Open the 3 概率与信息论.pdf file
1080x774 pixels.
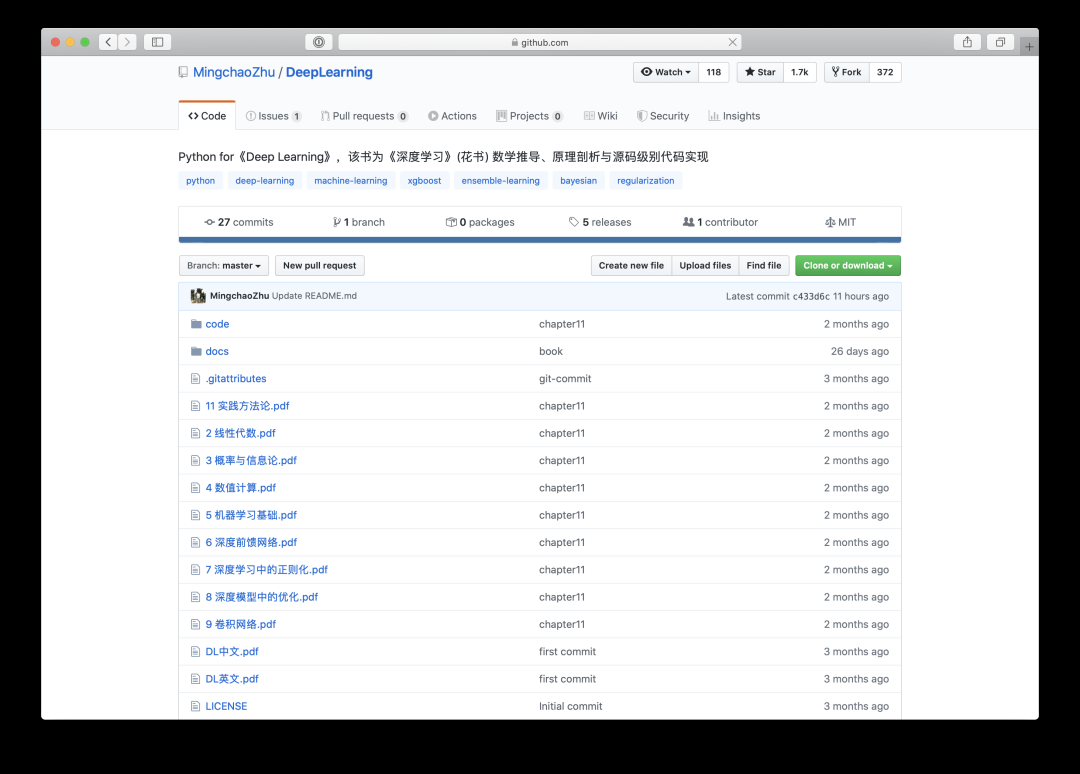[x=251, y=461]
